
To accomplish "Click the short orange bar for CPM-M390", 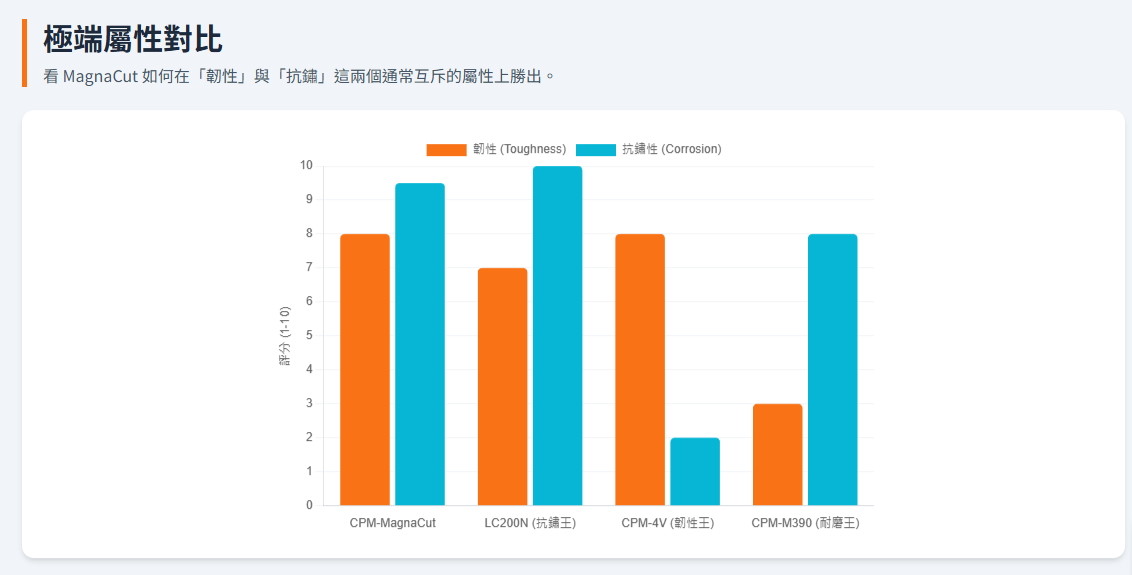I will [x=777, y=454].
